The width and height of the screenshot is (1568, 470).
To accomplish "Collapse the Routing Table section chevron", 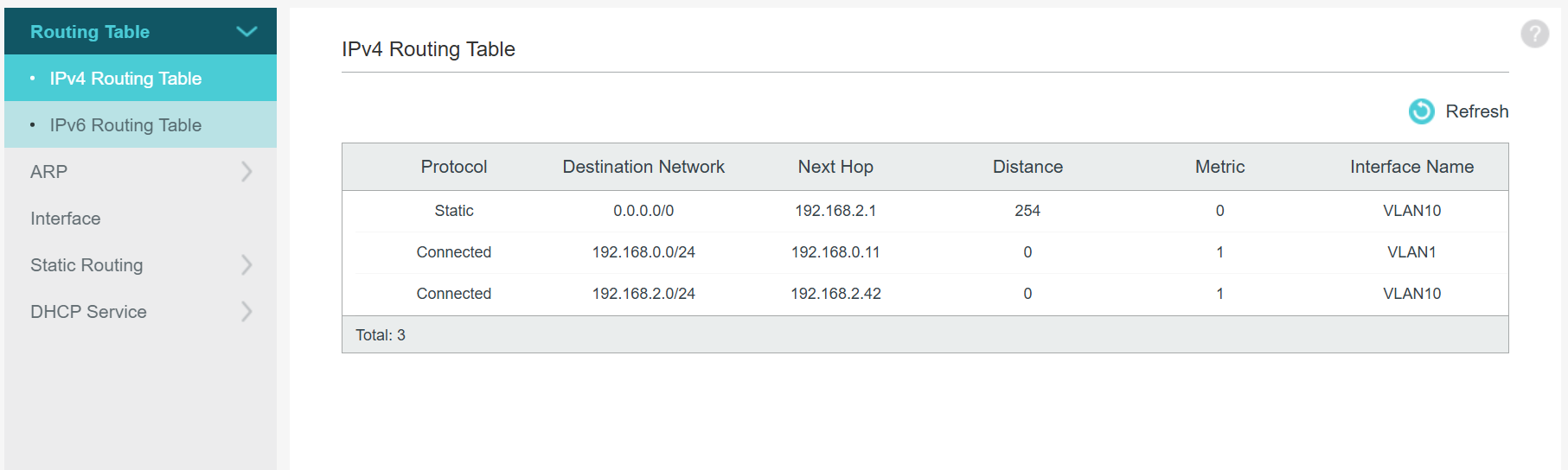I will pos(246,32).
